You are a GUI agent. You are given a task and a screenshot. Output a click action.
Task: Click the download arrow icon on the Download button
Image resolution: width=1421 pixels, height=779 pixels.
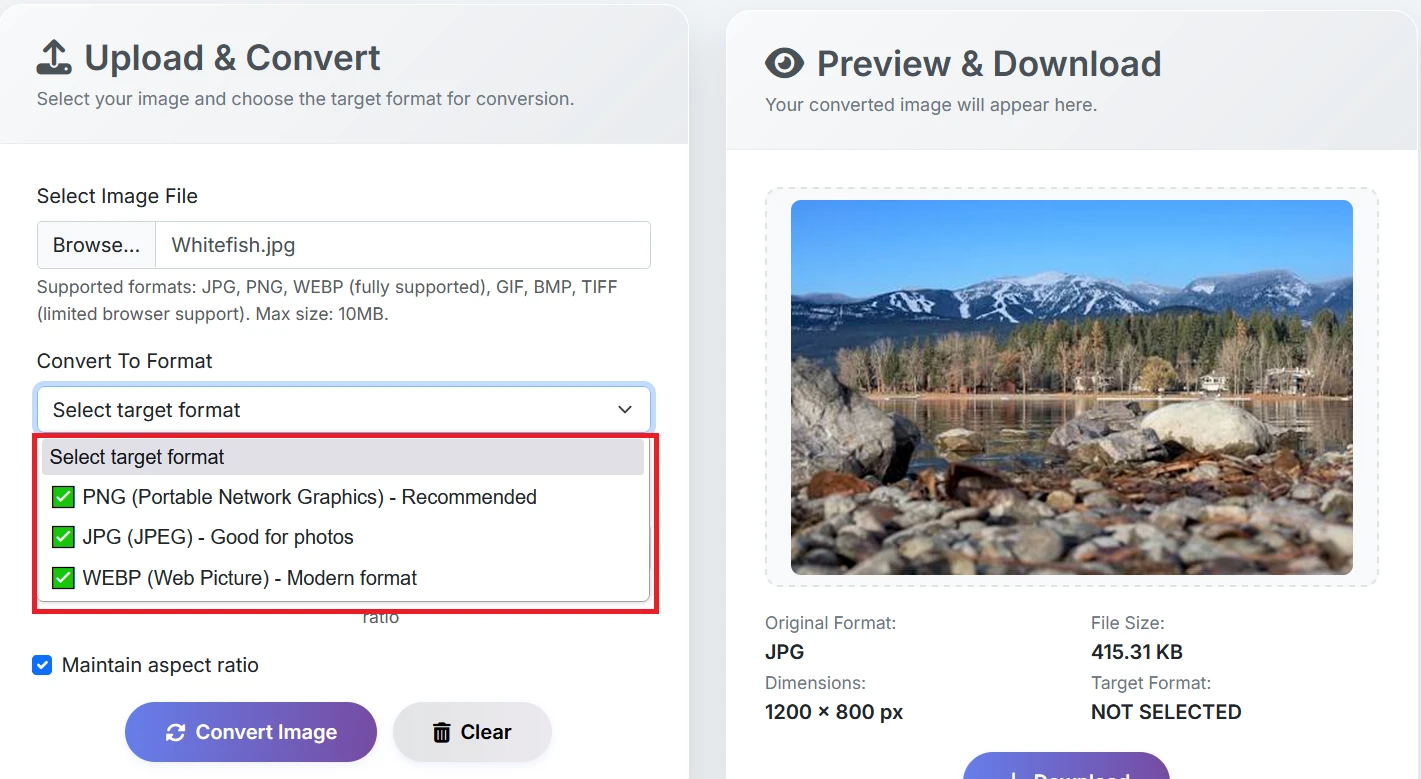pyautogui.click(x=1016, y=773)
